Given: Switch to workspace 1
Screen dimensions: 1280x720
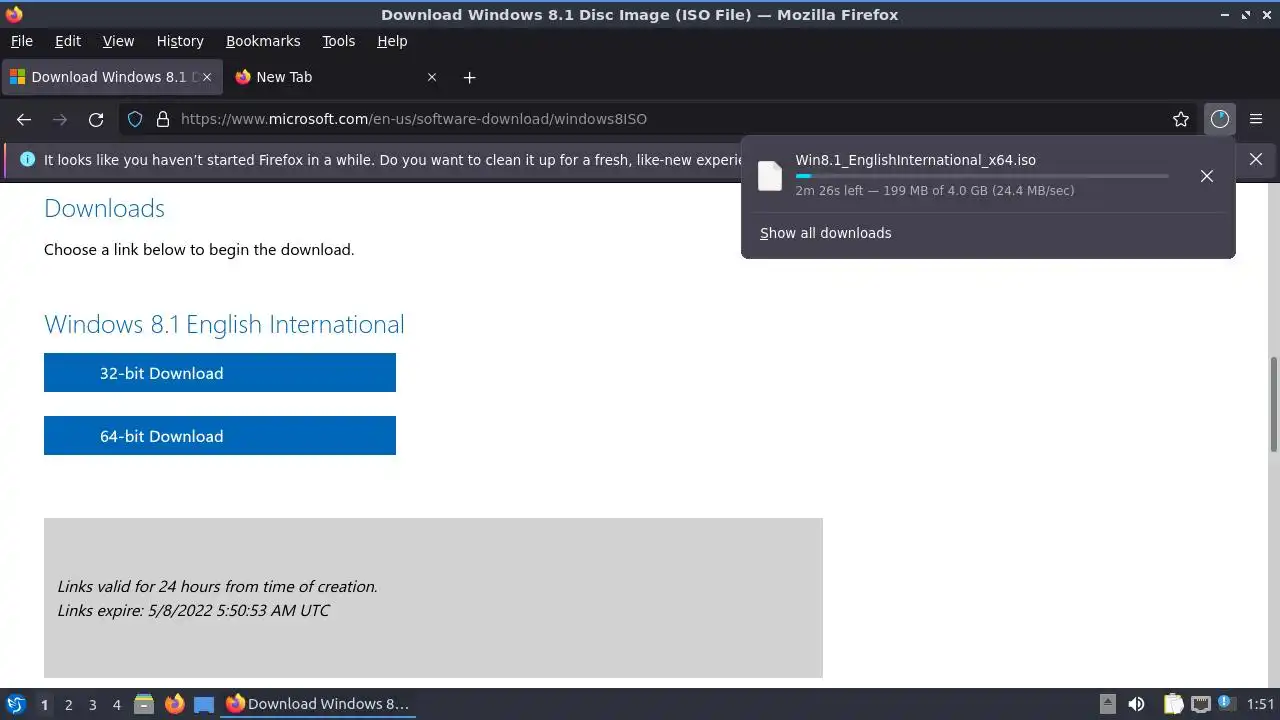Looking at the screenshot, I should click(x=44, y=704).
